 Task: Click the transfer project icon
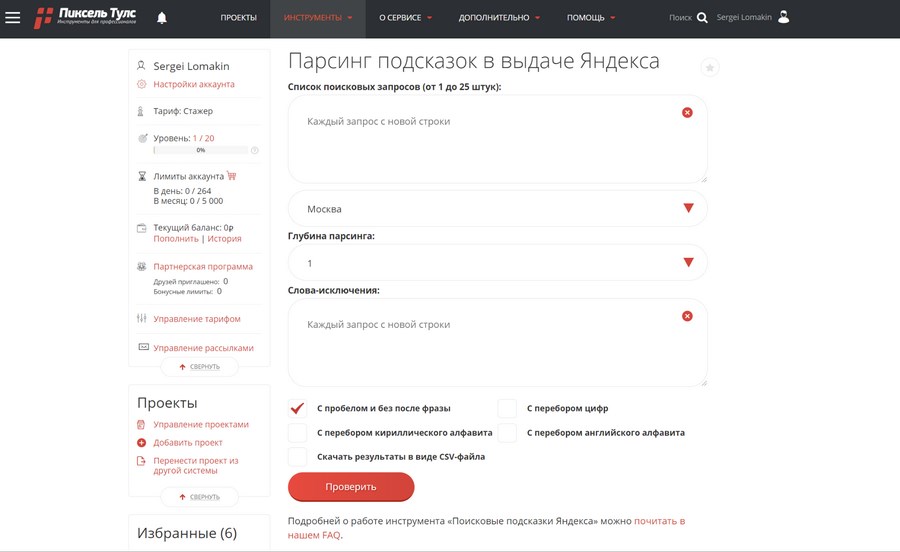[x=141, y=461]
